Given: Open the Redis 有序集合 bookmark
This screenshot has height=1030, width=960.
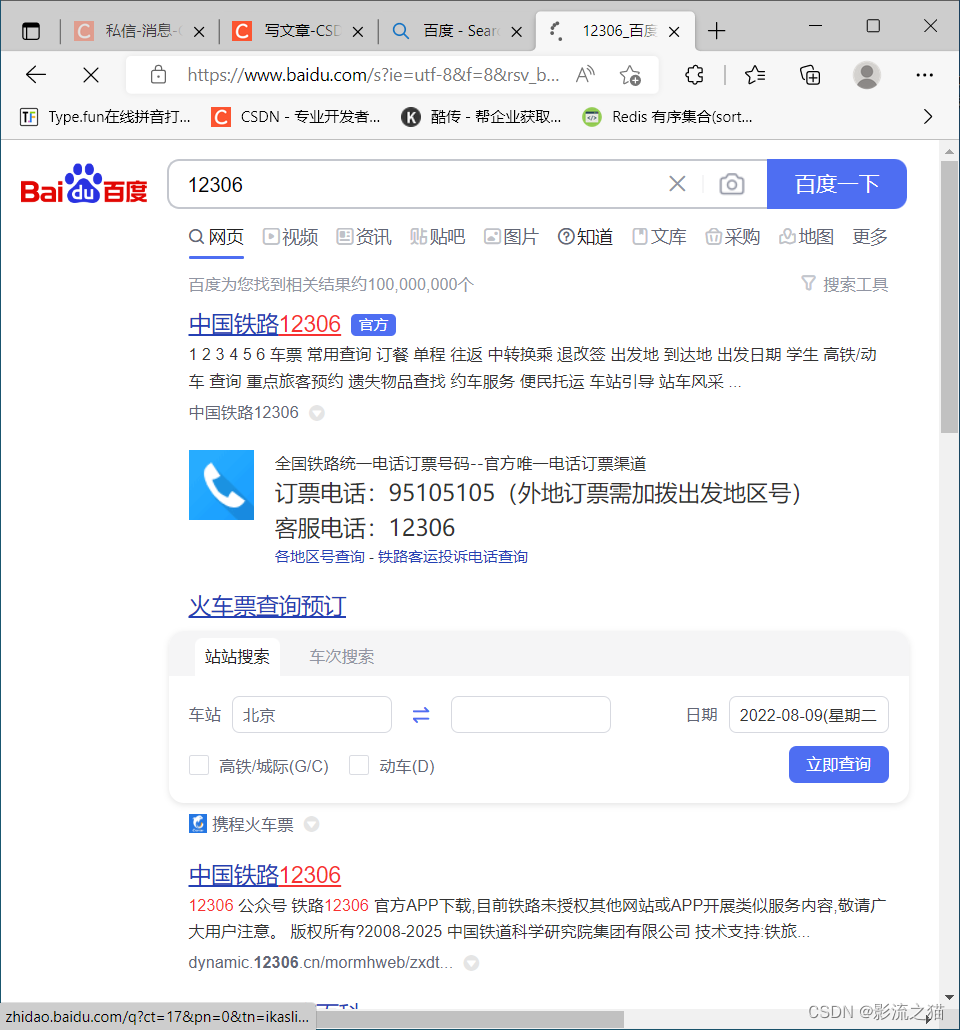Looking at the screenshot, I should pos(668,117).
